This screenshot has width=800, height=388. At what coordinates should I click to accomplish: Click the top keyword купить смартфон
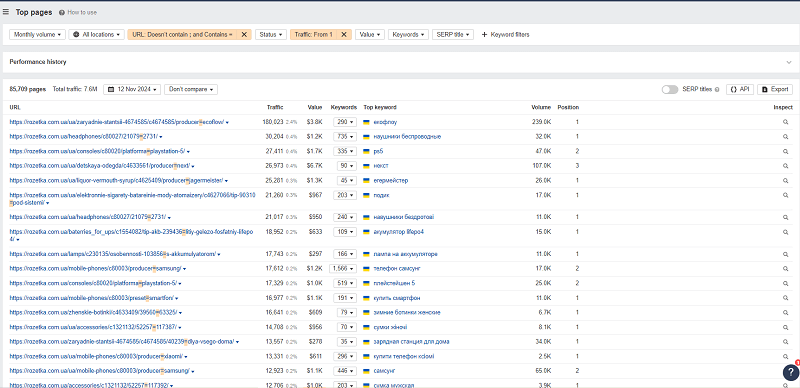click(x=397, y=298)
